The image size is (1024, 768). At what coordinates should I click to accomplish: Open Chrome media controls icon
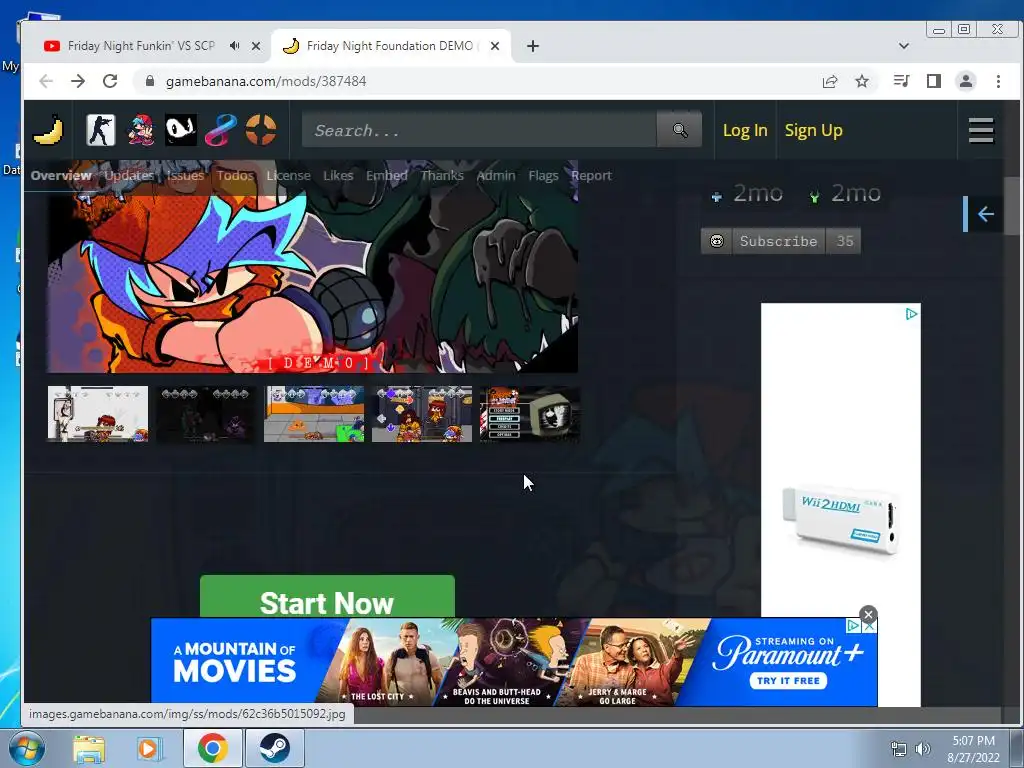901,81
